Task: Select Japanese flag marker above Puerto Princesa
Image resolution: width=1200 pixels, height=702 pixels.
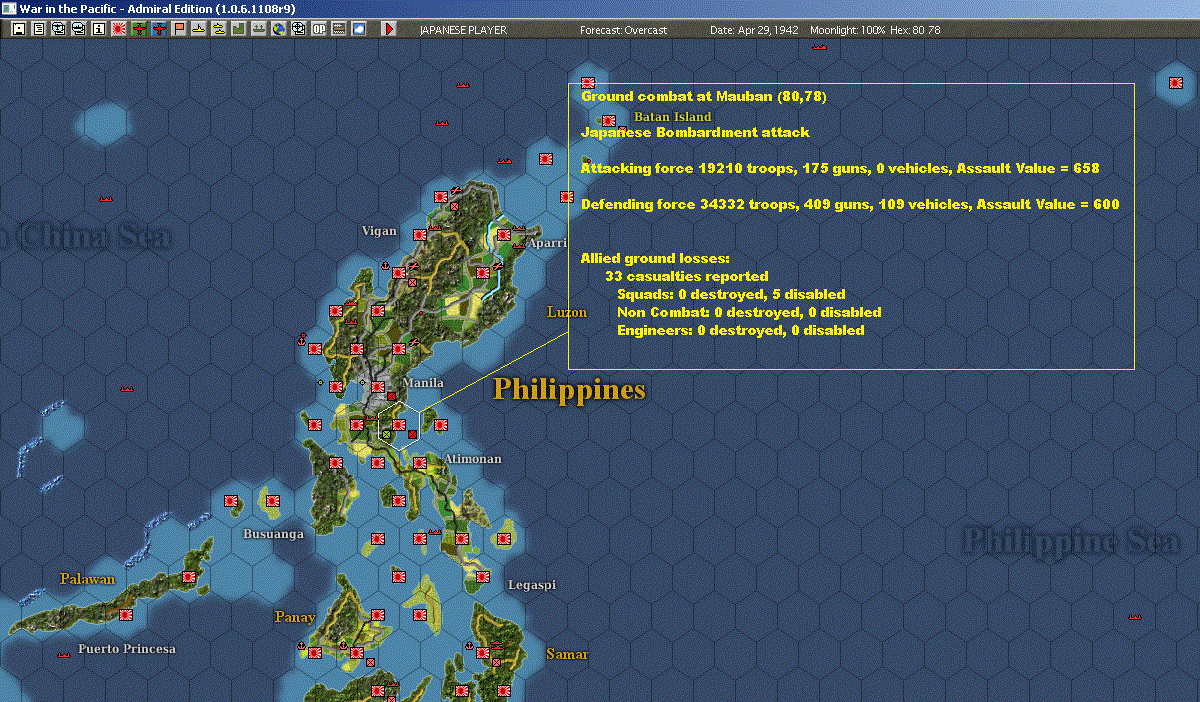Action: (126, 614)
